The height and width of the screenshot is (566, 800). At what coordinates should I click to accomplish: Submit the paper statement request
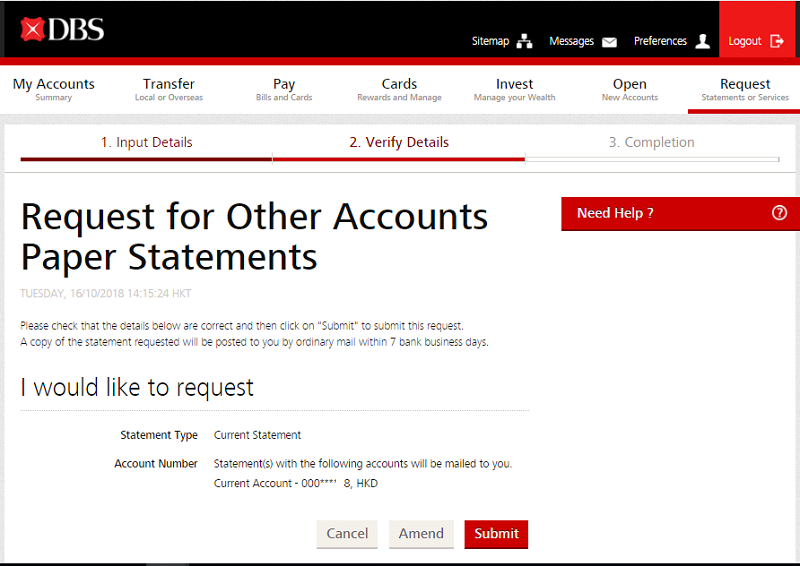tap(496, 534)
